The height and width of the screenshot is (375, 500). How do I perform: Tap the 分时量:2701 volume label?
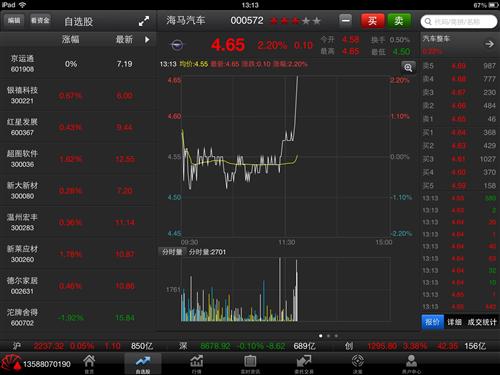pyautogui.click(x=207, y=252)
